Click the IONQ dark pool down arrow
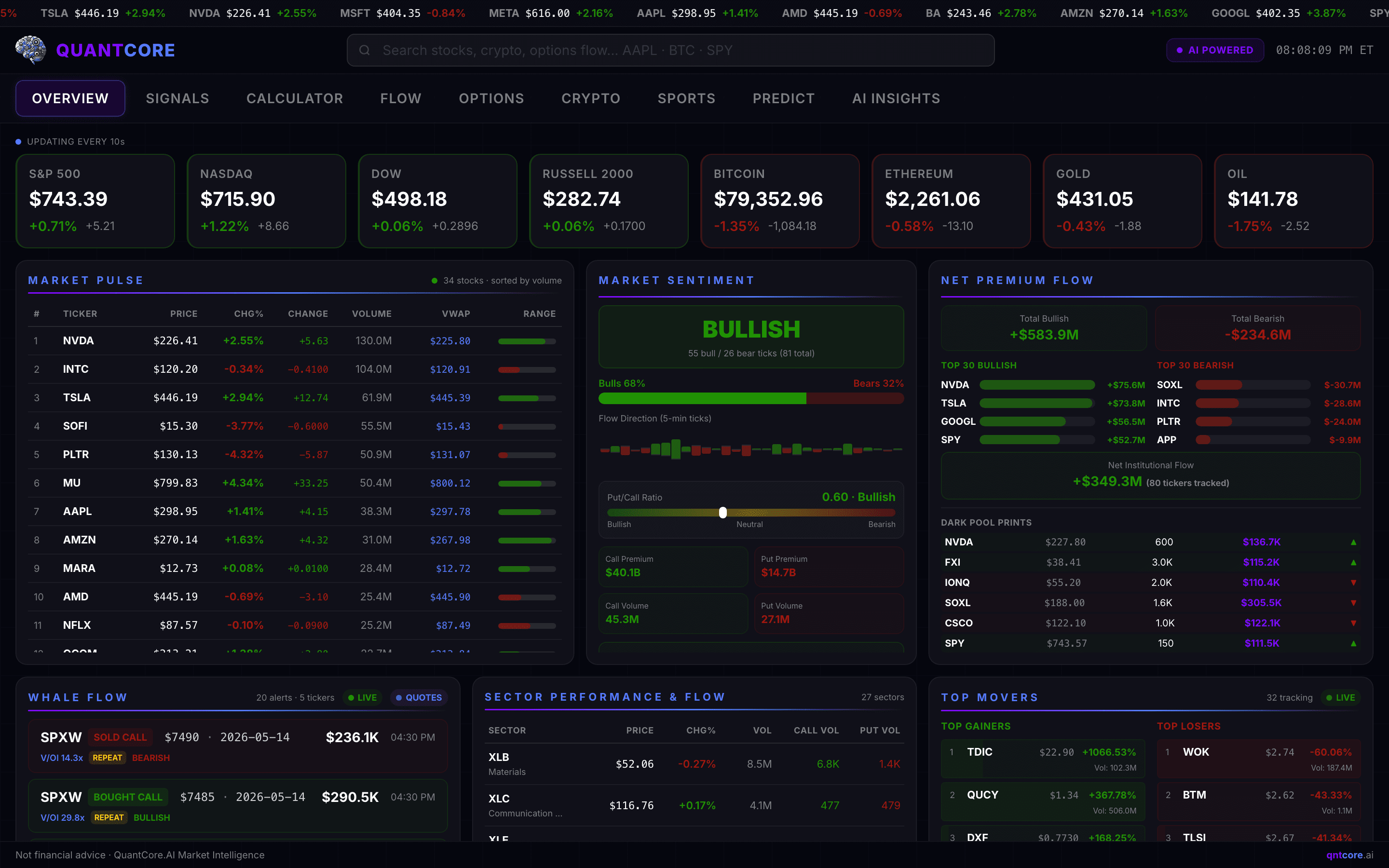This screenshot has width=1389, height=868. [1353, 582]
